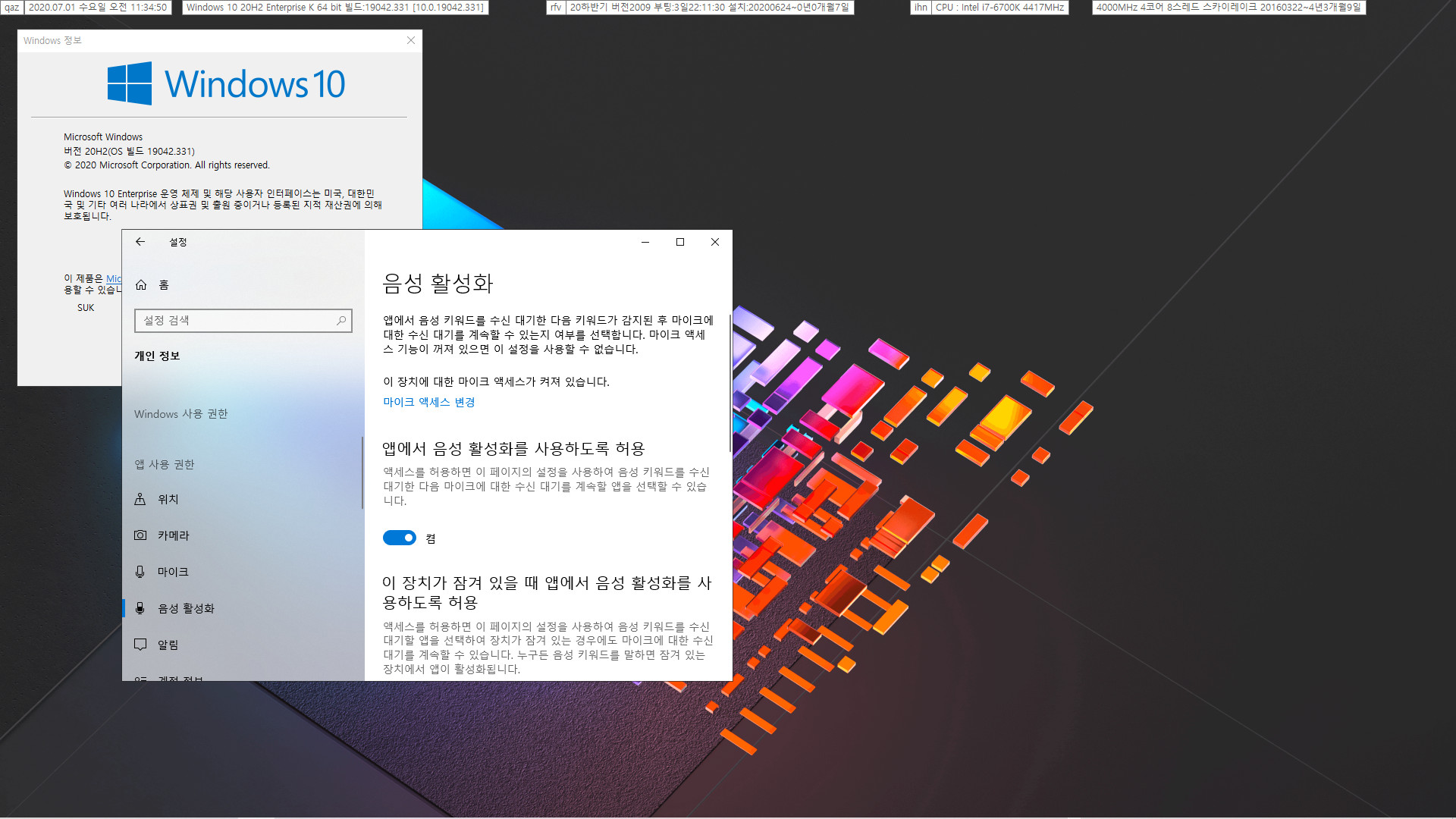The image size is (1456, 819).
Task: Click the 개인 정보 category heading
Action: 157,356
